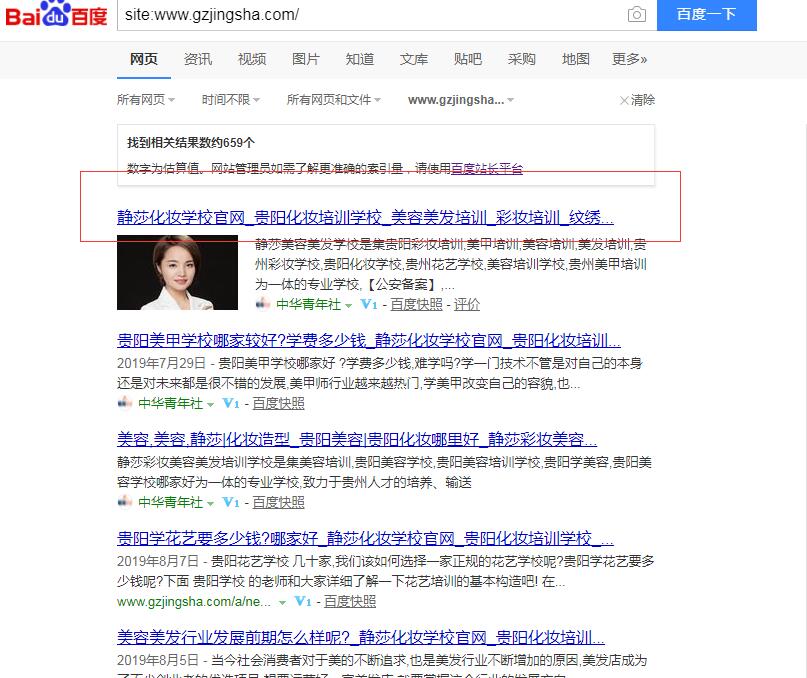Viewport: 807px width, 678px height.
Task: Open the www.gzjingsha... site filter dropdown
Action: (461, 99)
